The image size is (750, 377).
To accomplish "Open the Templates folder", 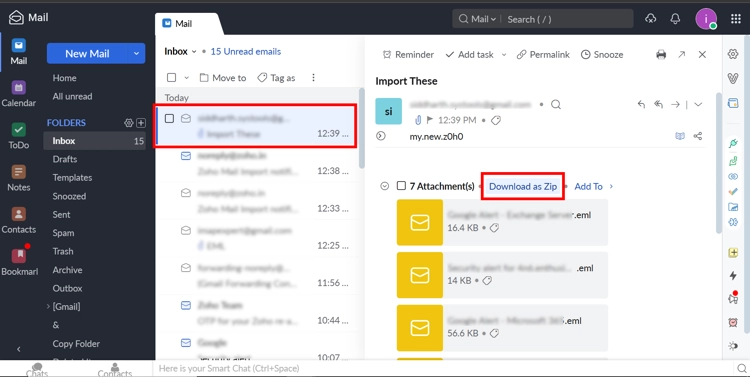I will [72, 177].
